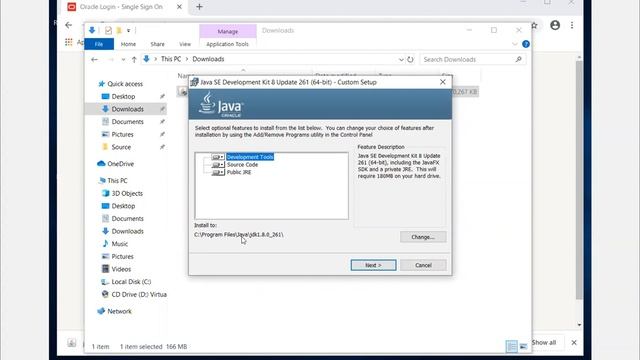Image resolution: width=640 pixels, height=360 pixels.
Task: Click the Change... install path button
Action: pos(423,237)
